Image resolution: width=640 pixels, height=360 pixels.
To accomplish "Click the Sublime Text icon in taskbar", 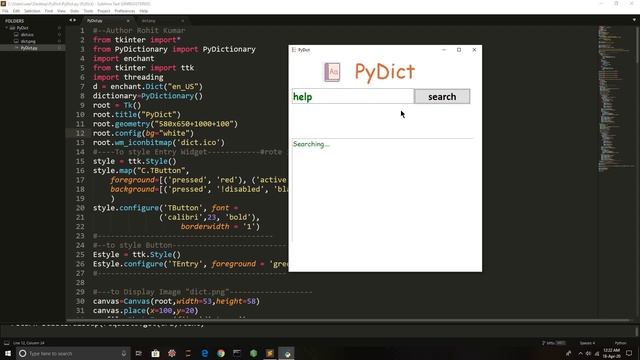I will click(x=270, y=353).
